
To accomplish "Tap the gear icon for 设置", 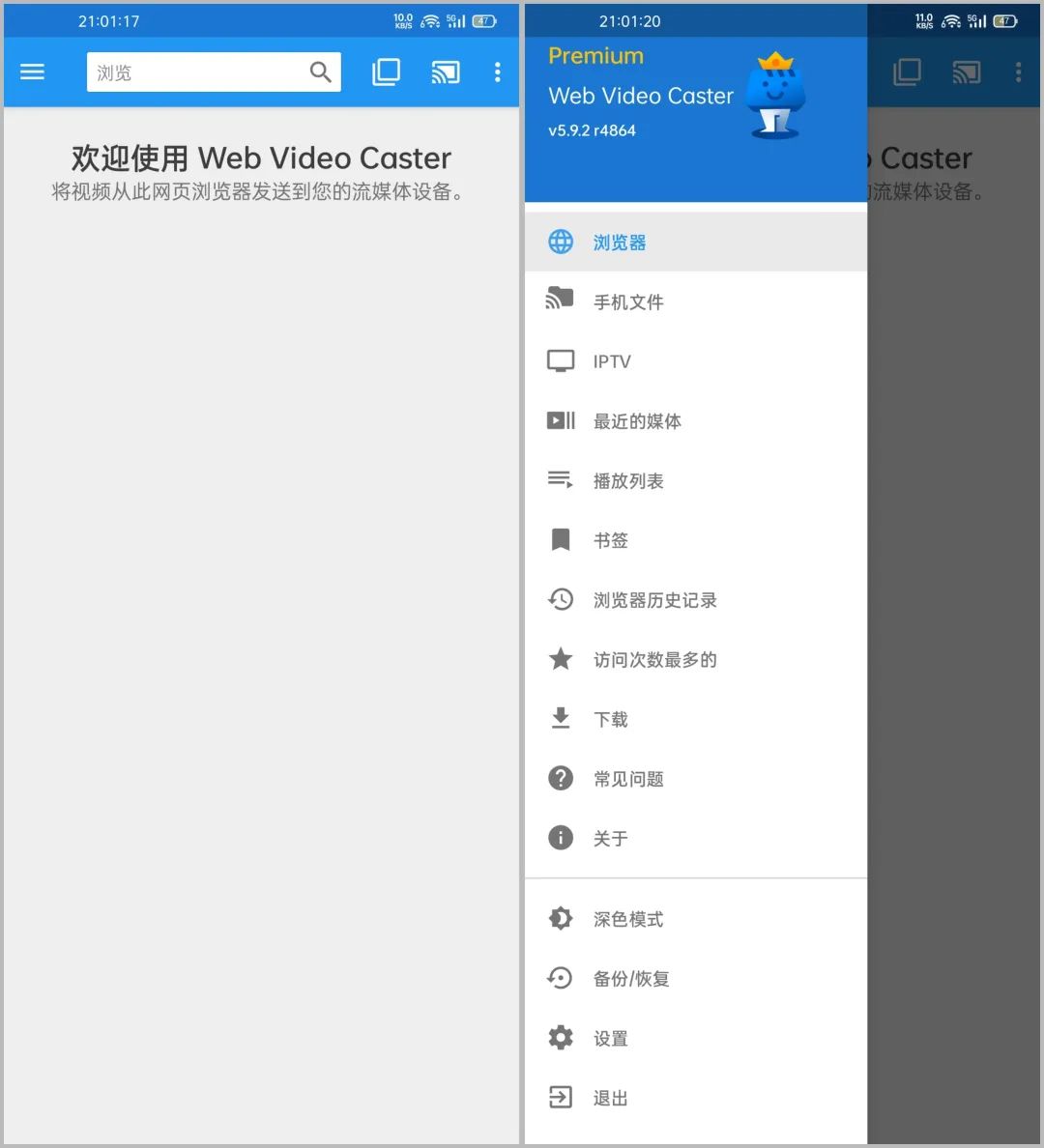I will [x=561, y=1038].
